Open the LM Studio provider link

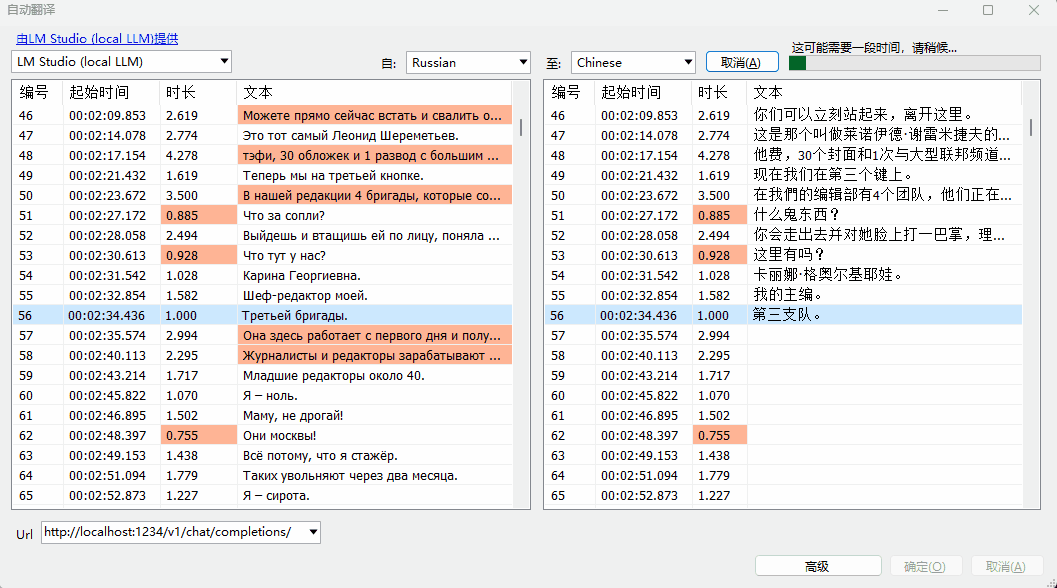(x=97, y=39)
